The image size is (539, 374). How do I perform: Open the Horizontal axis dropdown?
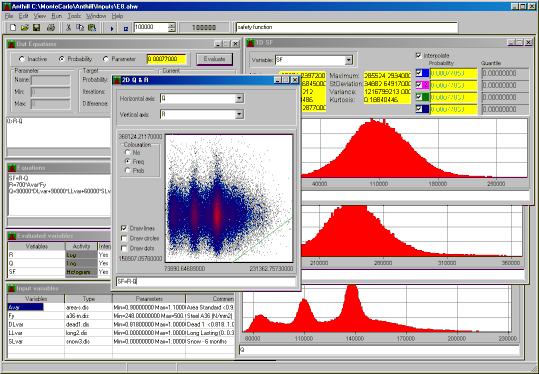click(x=239, y=98)
